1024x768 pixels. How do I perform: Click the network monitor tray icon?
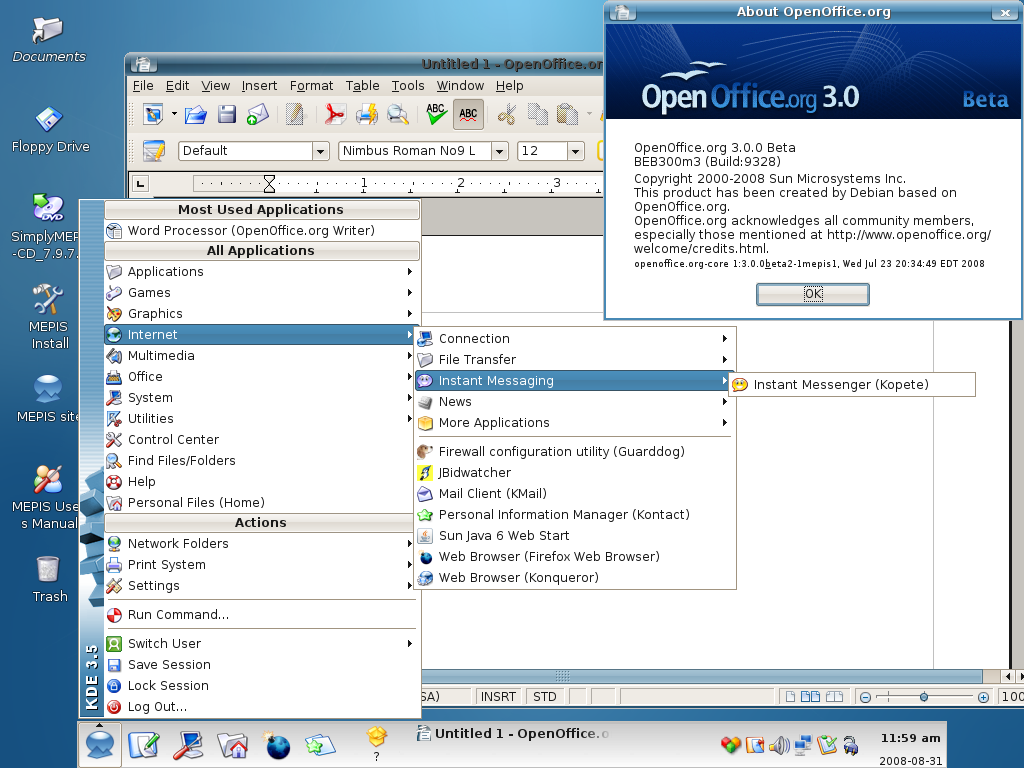[x=803, y=745]
